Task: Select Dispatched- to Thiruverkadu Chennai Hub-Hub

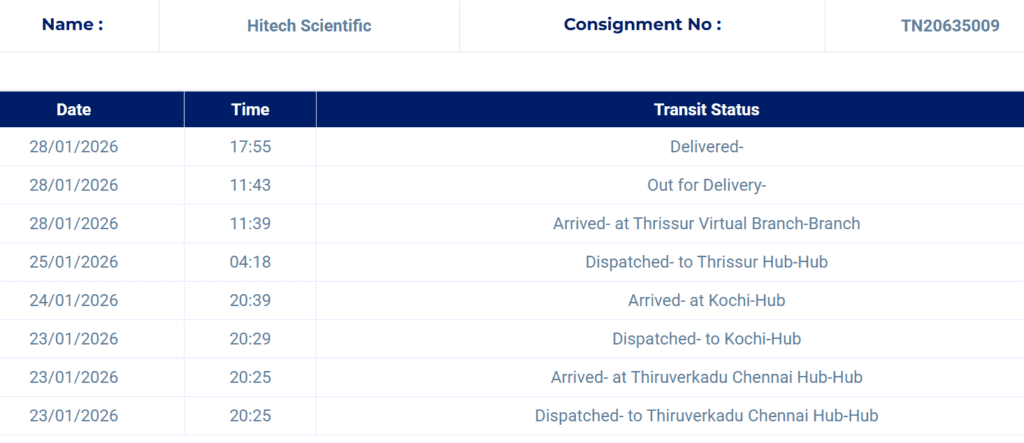Action: [x=706, y=415]
